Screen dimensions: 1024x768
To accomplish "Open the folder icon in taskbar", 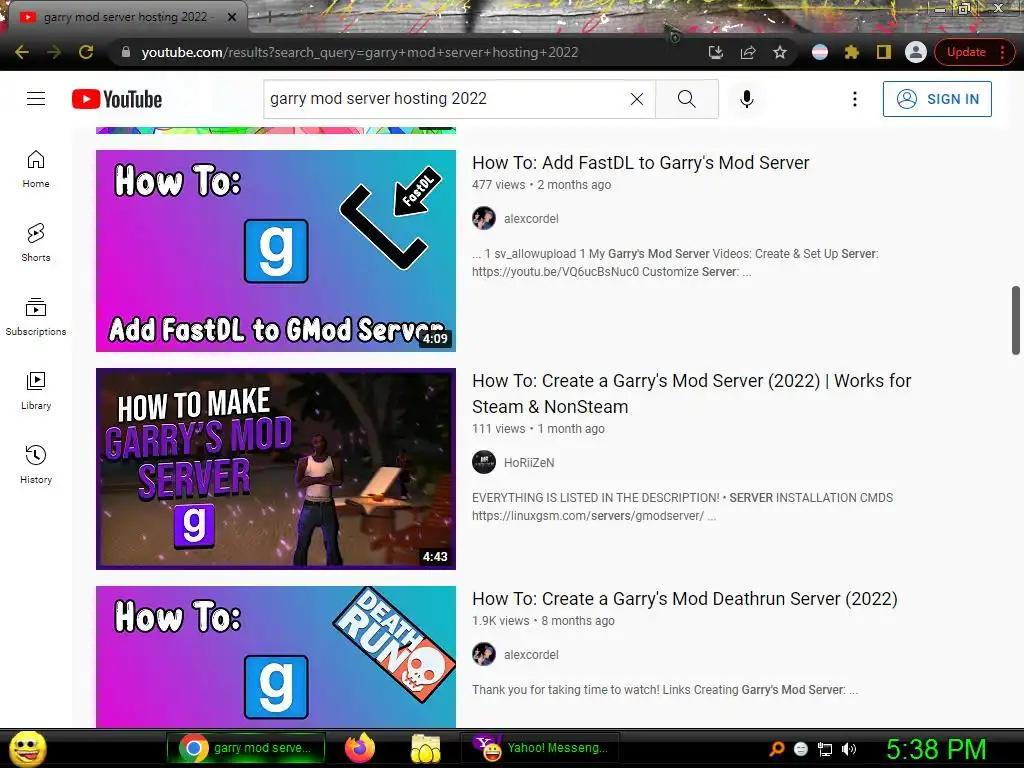I will point(426,748).
